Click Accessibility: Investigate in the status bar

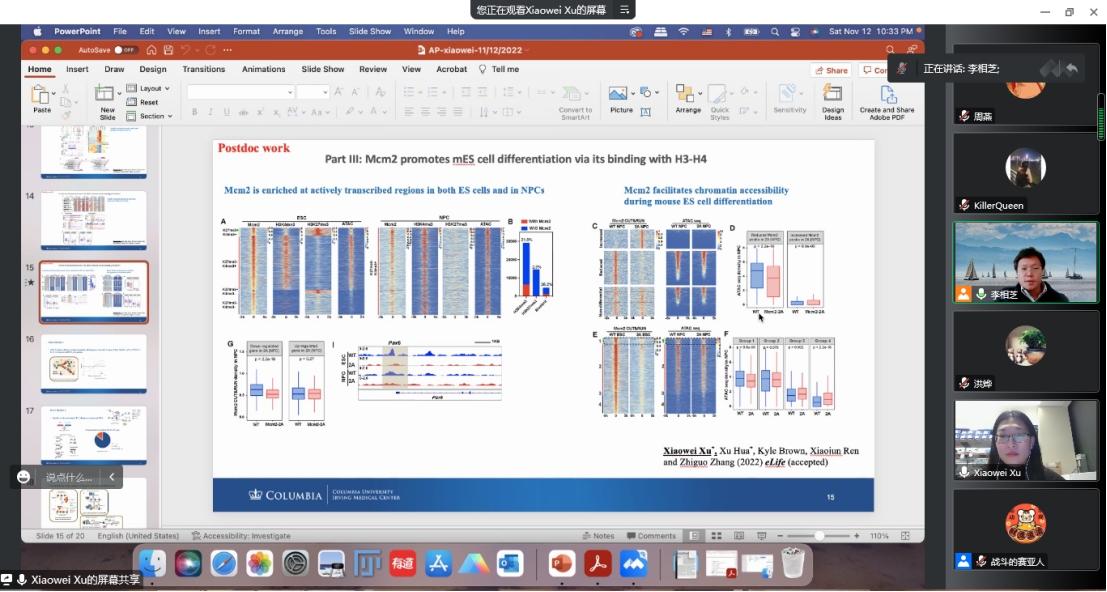pyautogui.click(x=241, y=536)
